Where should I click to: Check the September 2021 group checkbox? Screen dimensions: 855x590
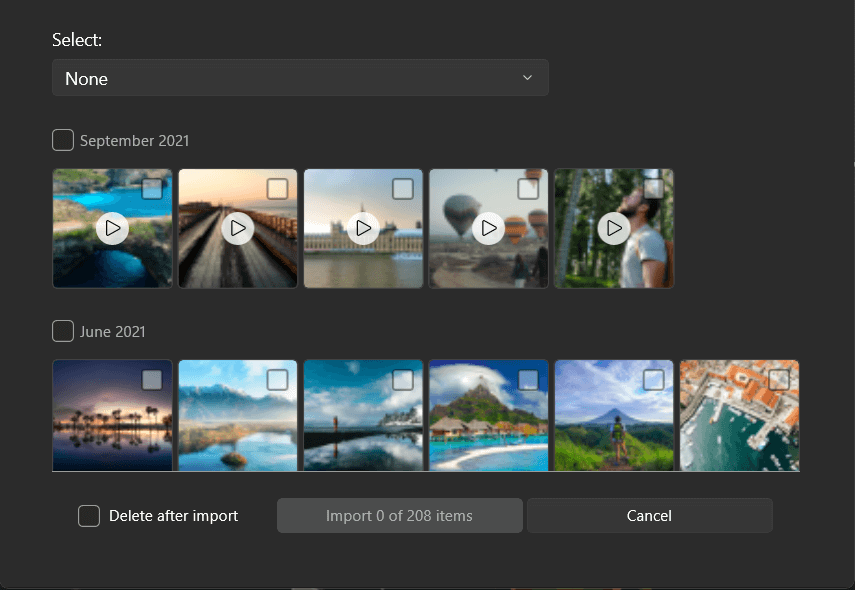63,140
